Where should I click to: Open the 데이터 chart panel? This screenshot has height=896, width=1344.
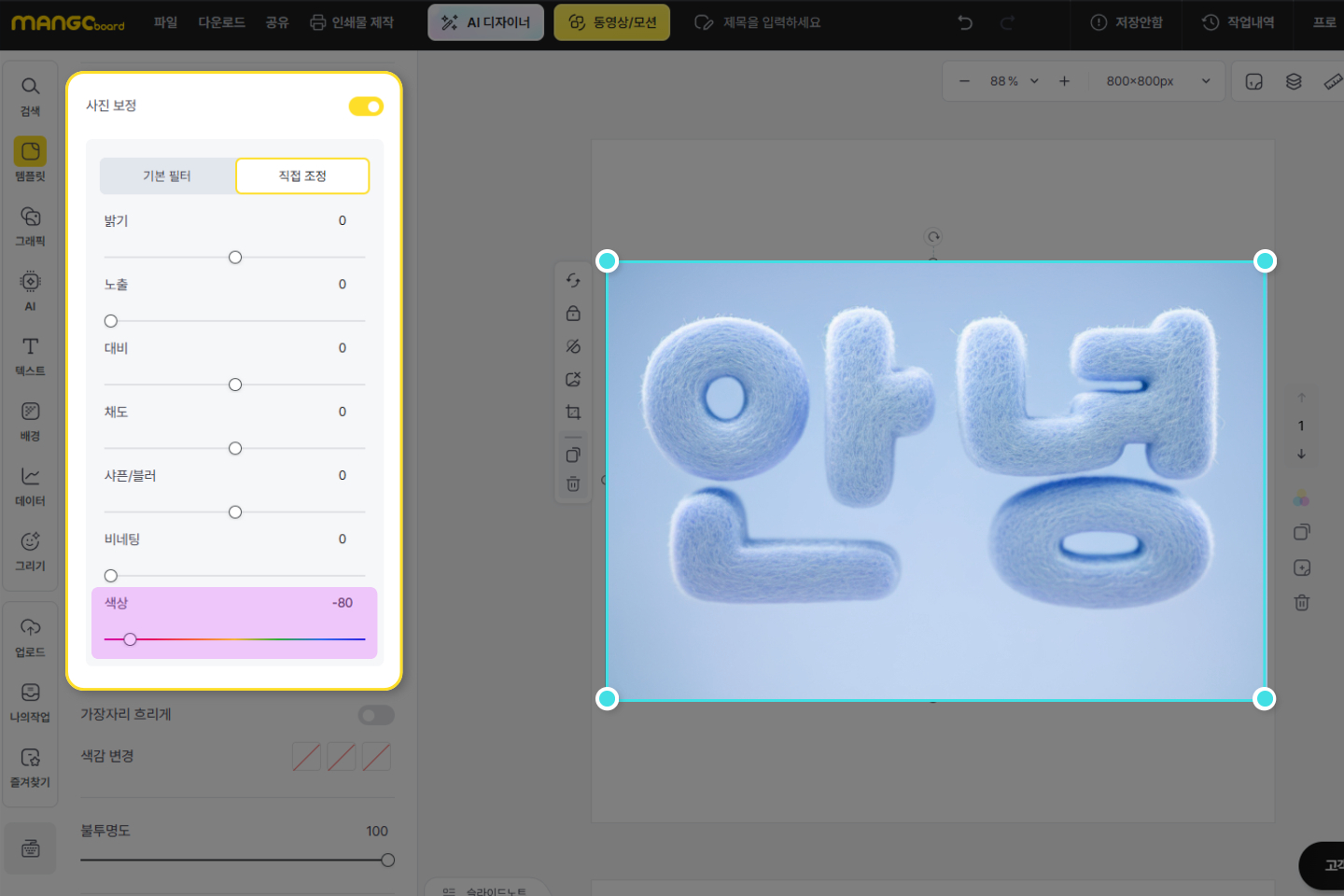click(30, 485)
